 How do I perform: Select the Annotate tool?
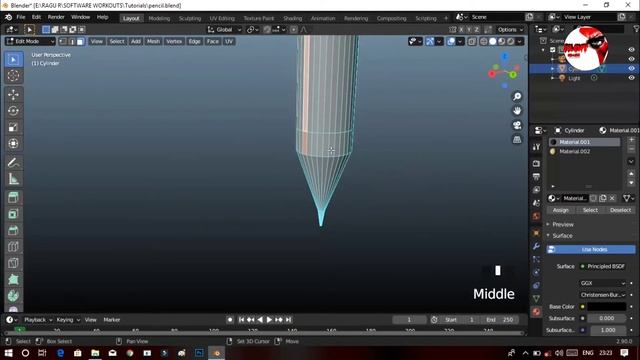point(13,163)
